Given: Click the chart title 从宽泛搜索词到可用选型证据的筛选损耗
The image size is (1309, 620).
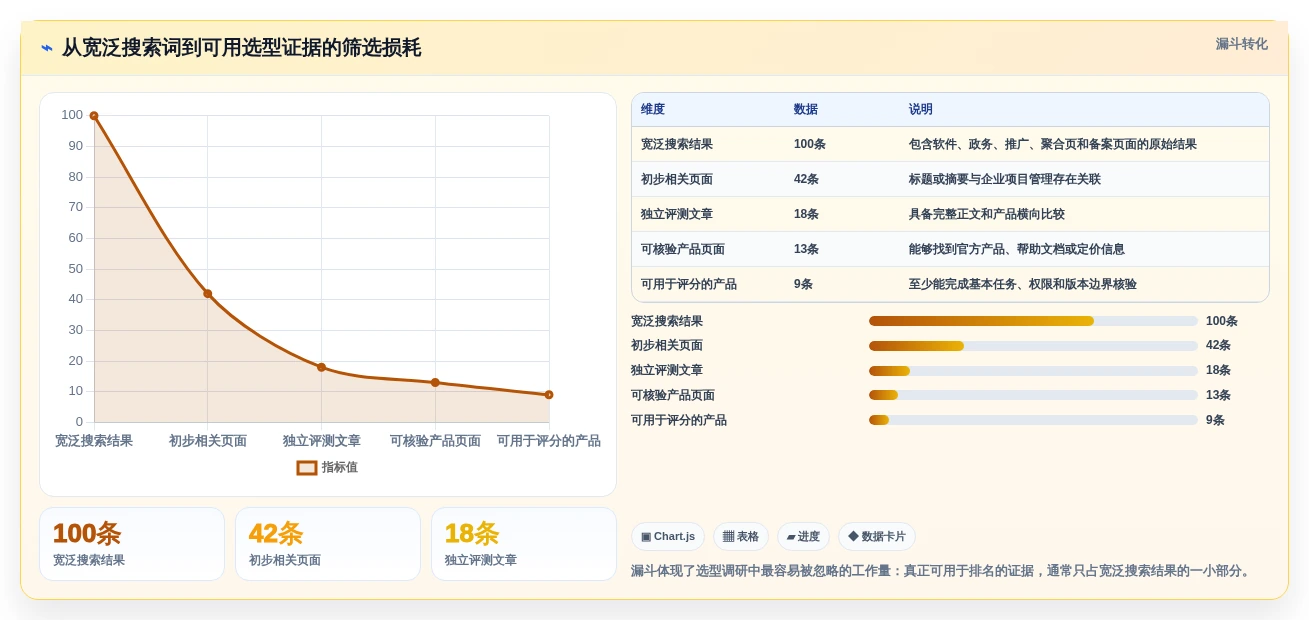Looking at the screenshot, I should click(x=241, y=48).
